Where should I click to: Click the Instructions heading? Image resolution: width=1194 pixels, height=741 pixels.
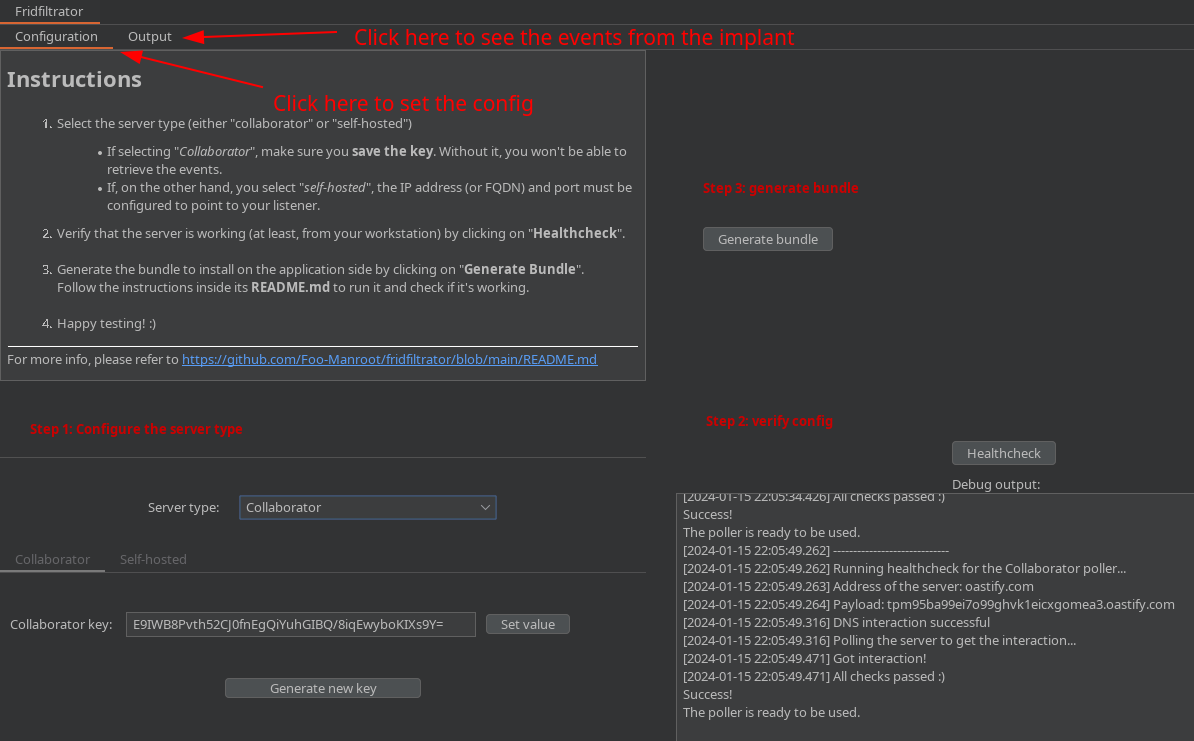pyautogui.click(x=74, y=79)
